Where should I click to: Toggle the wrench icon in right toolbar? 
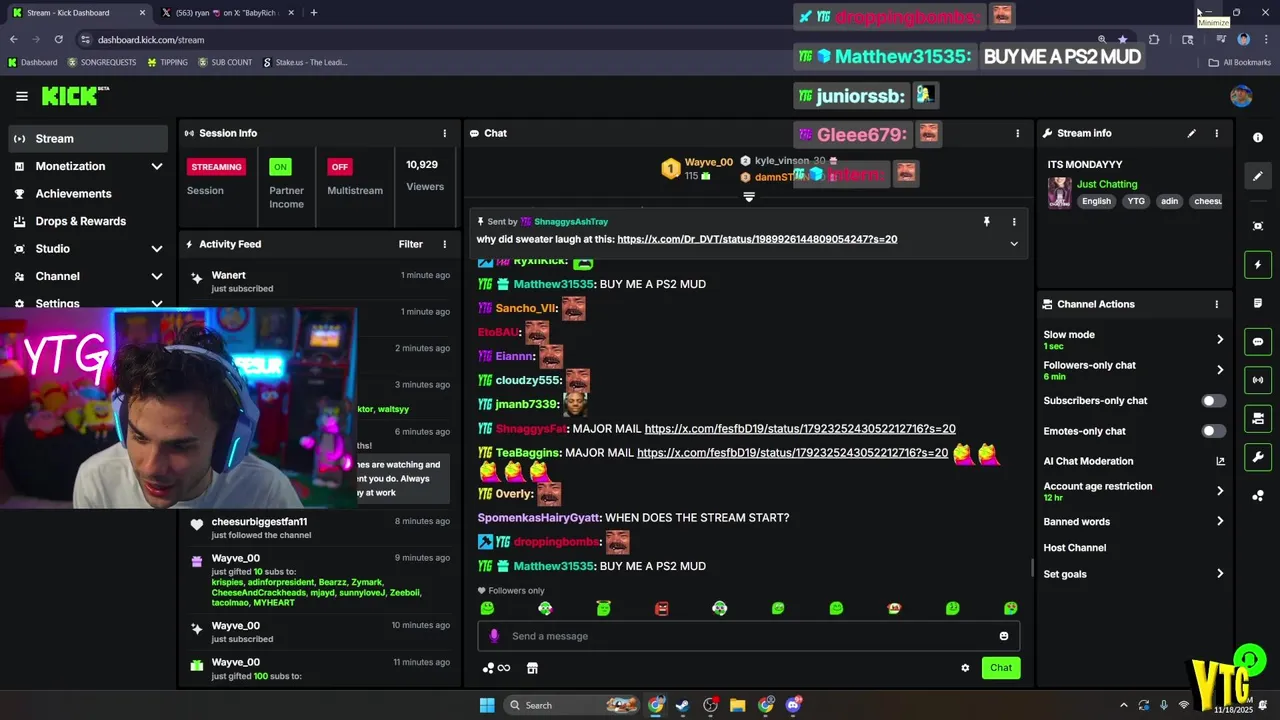1258,457
